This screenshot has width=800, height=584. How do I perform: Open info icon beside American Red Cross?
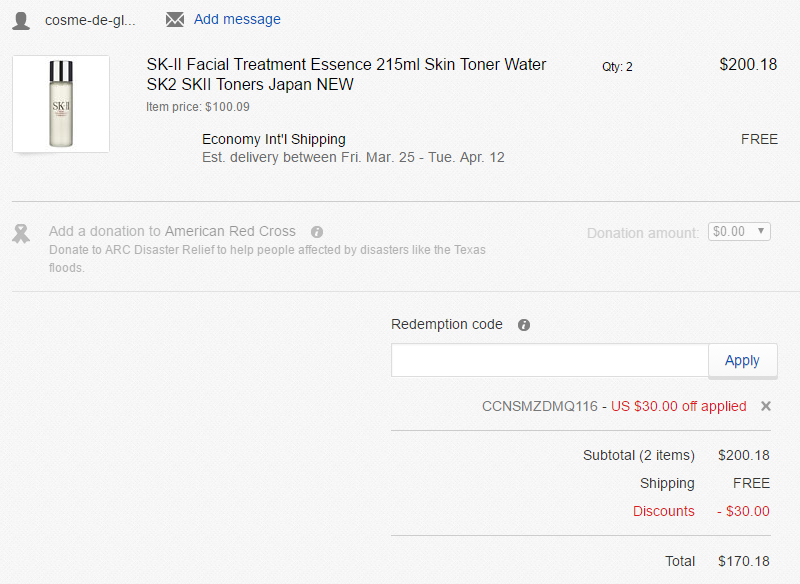(x=317, y=232)
